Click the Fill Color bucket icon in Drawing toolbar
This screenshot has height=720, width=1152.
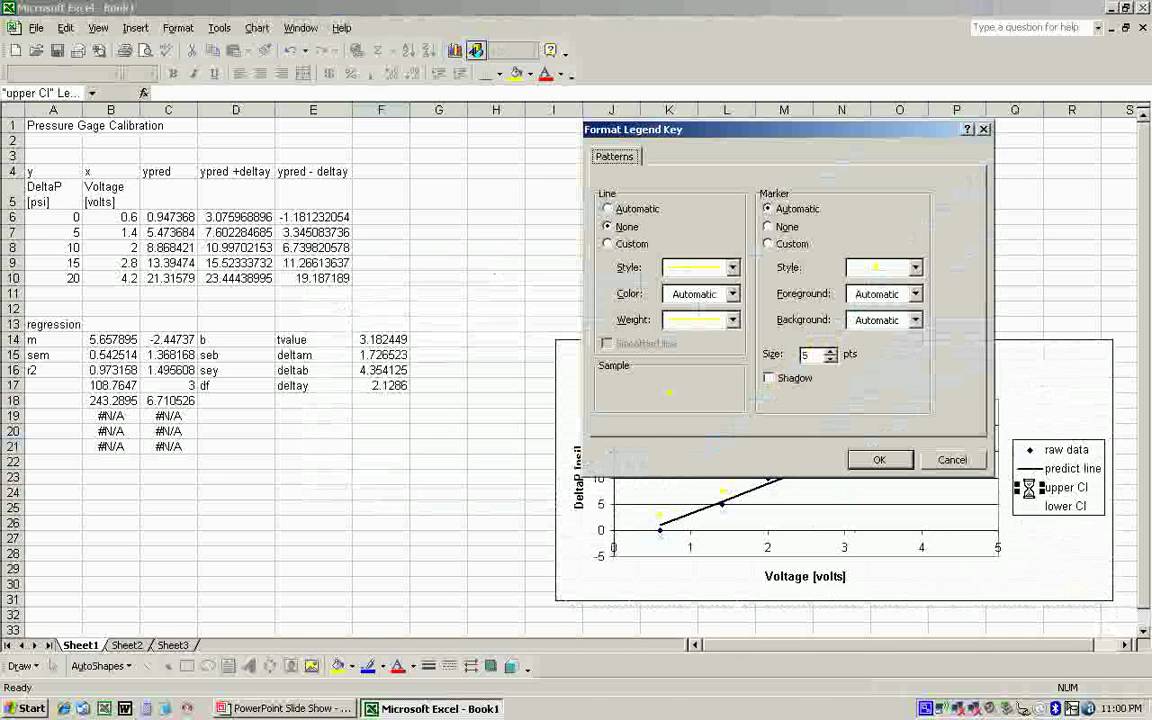tap(338, 666)
